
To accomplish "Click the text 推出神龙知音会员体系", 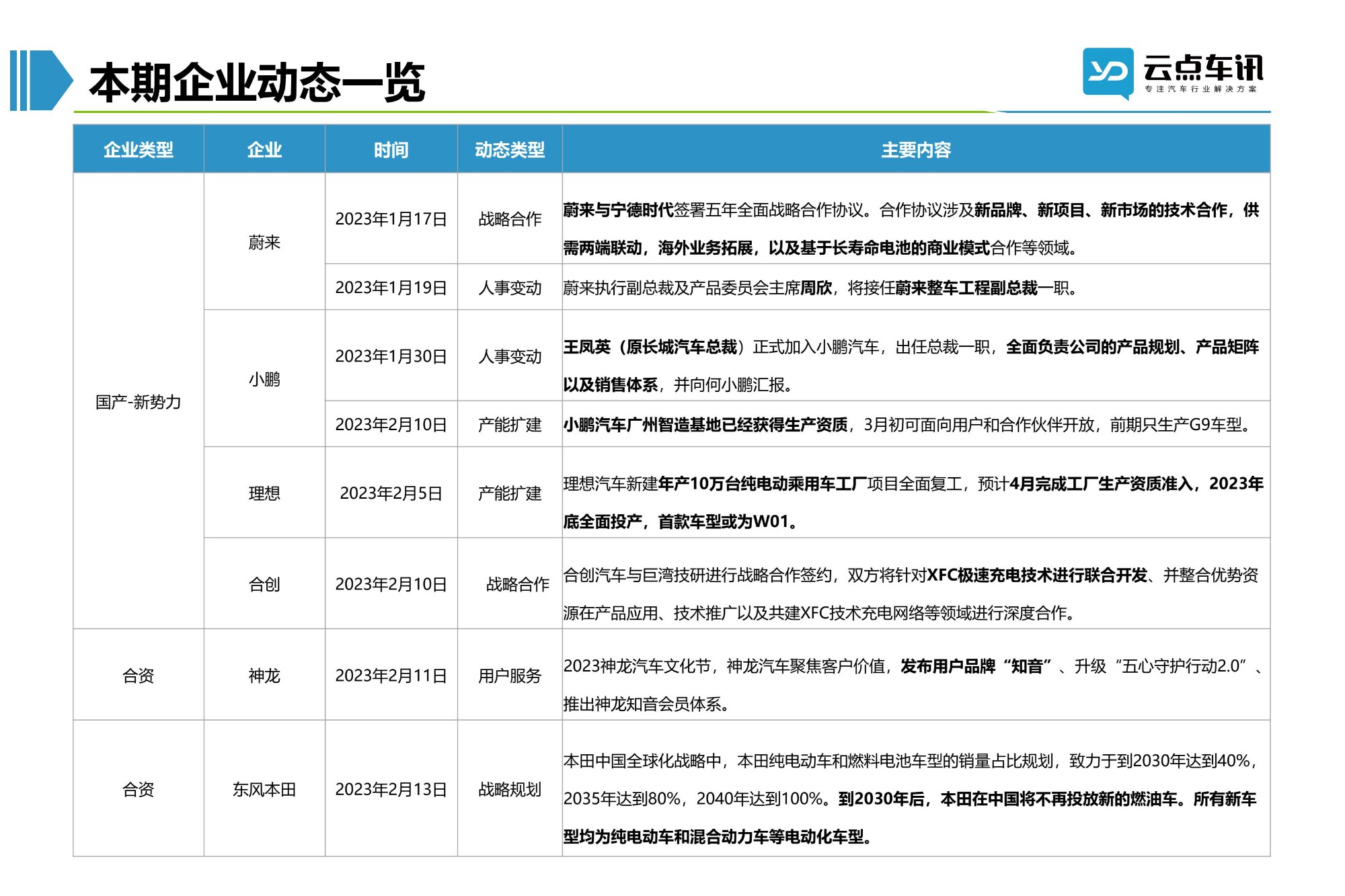I will 642,704.
